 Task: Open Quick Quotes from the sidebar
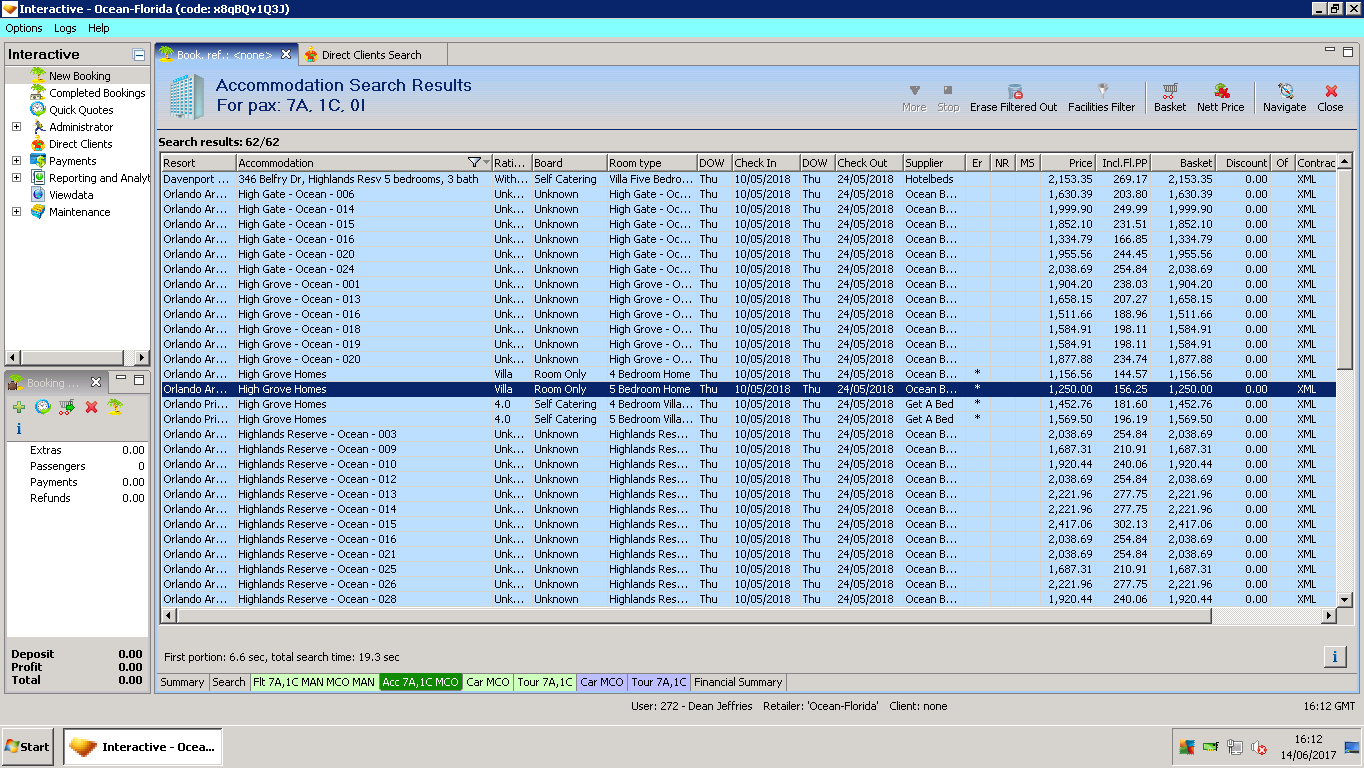81,110
